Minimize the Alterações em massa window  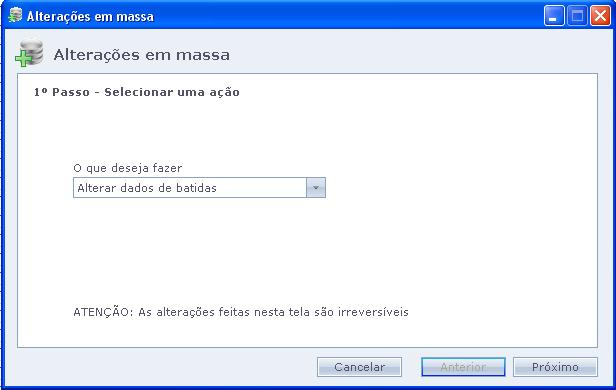click(x=554, y=16)
